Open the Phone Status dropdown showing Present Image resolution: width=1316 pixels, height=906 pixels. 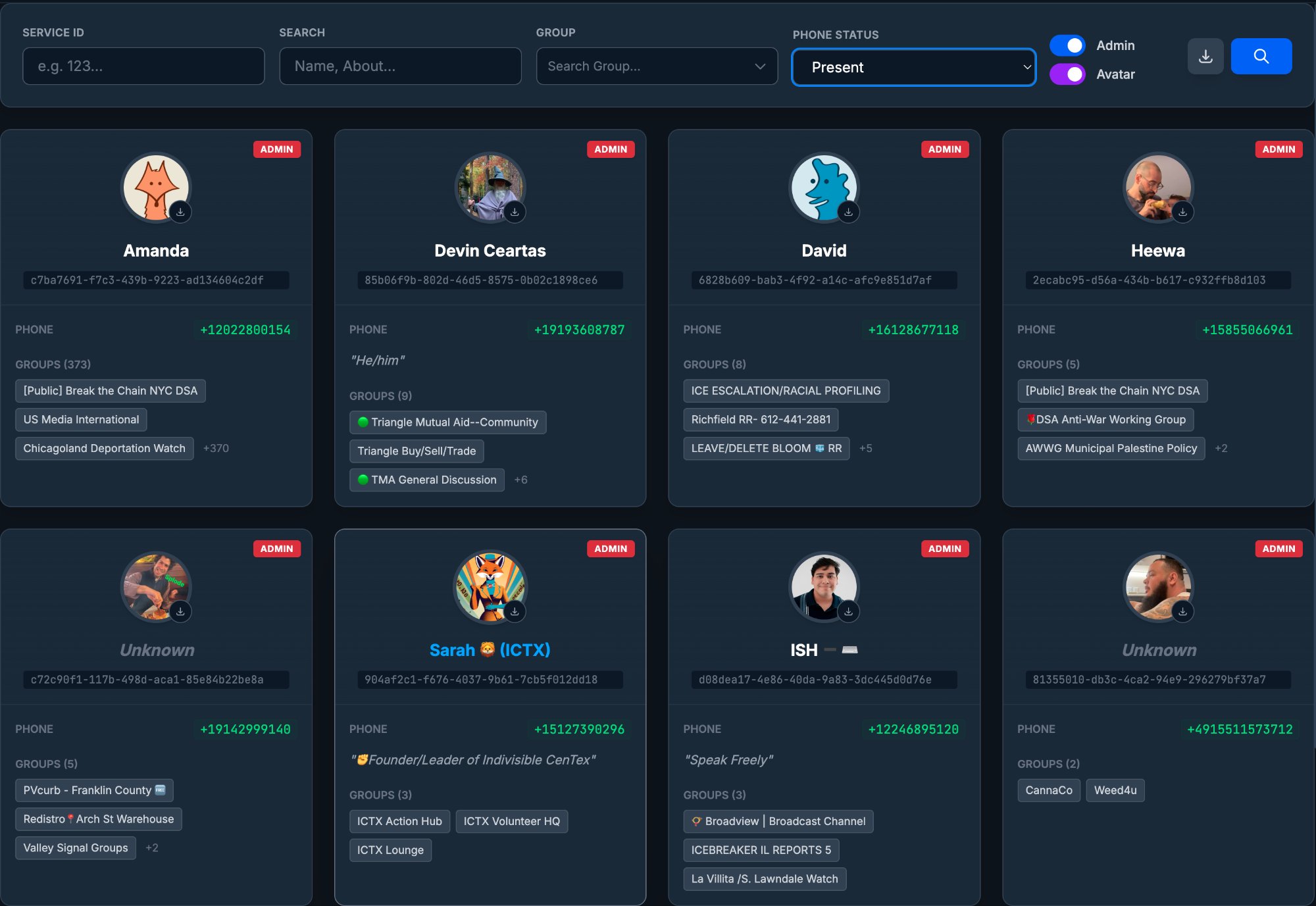click(913, 66)
